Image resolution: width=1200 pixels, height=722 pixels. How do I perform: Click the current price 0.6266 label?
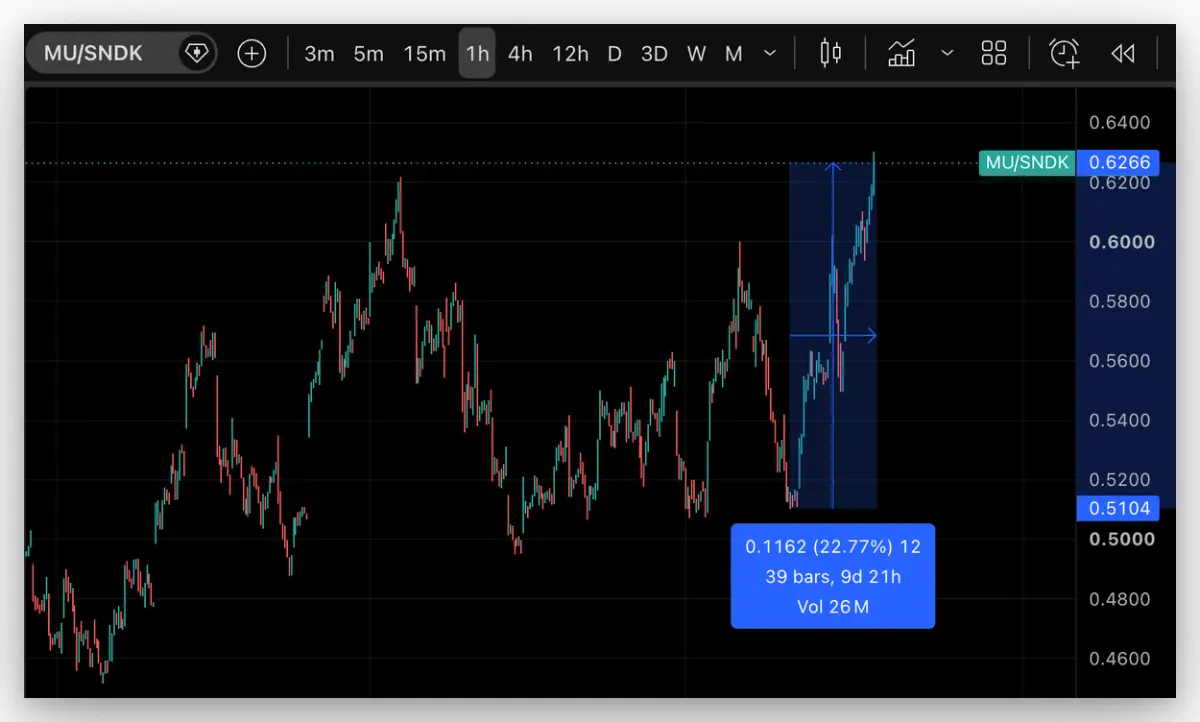pyautogui.click(x=1118, y=162)
